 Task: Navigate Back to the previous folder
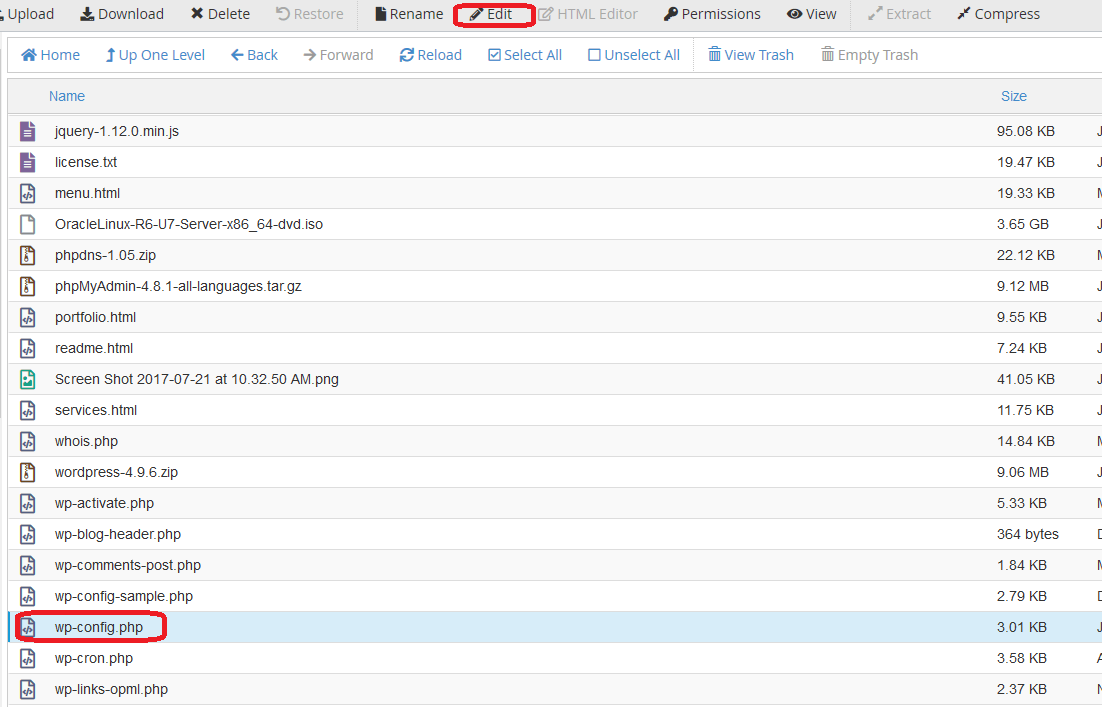(253, 54)
